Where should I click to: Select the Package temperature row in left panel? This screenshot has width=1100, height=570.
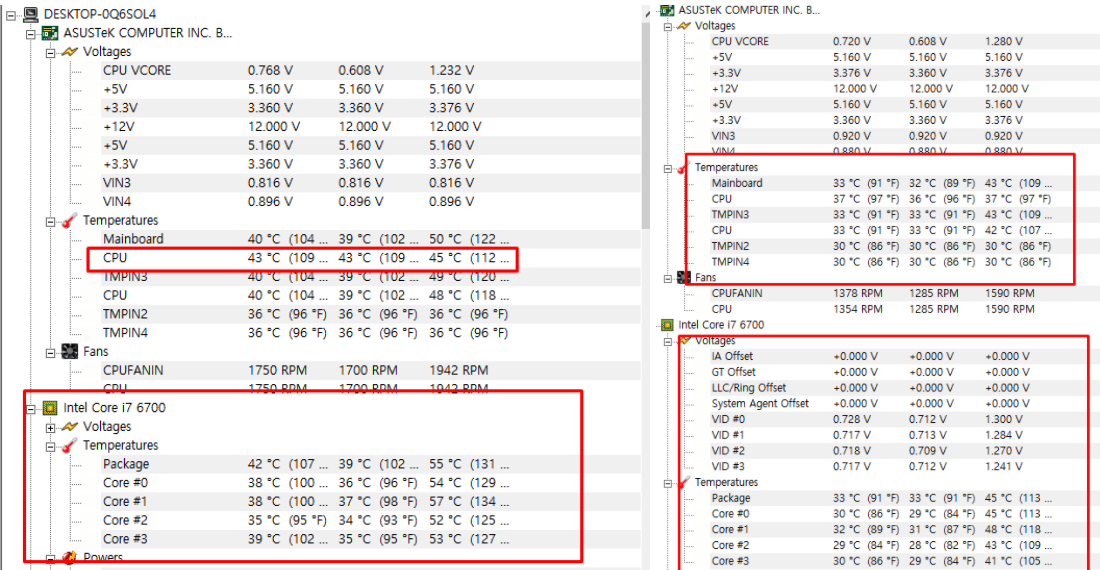370,464
